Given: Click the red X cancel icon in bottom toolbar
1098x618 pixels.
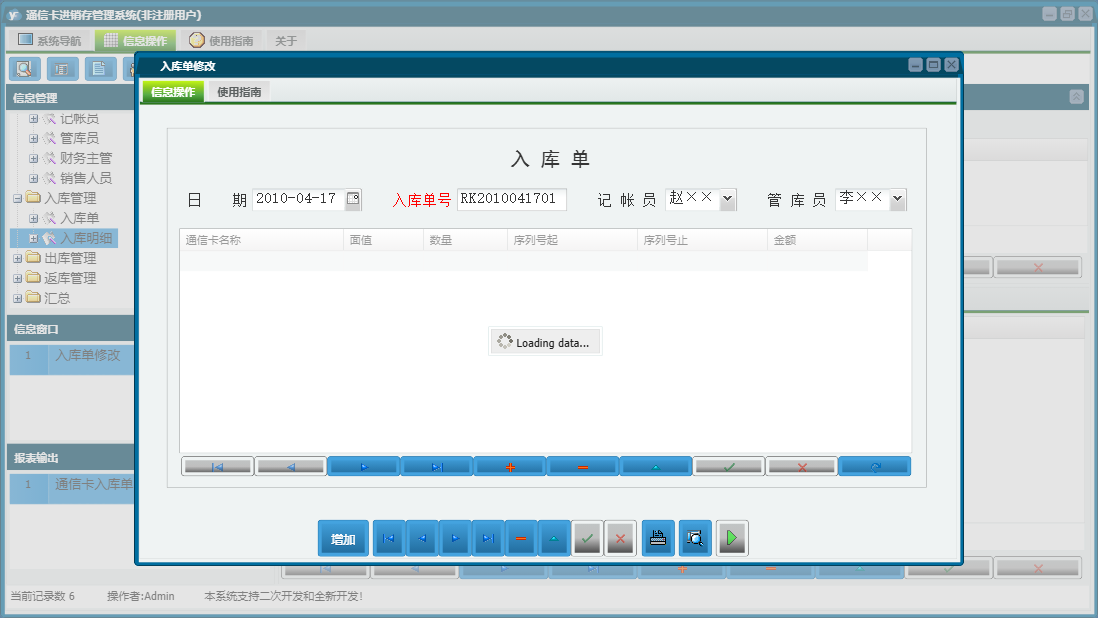Looking at the screenshot, I should pos(620,538).
